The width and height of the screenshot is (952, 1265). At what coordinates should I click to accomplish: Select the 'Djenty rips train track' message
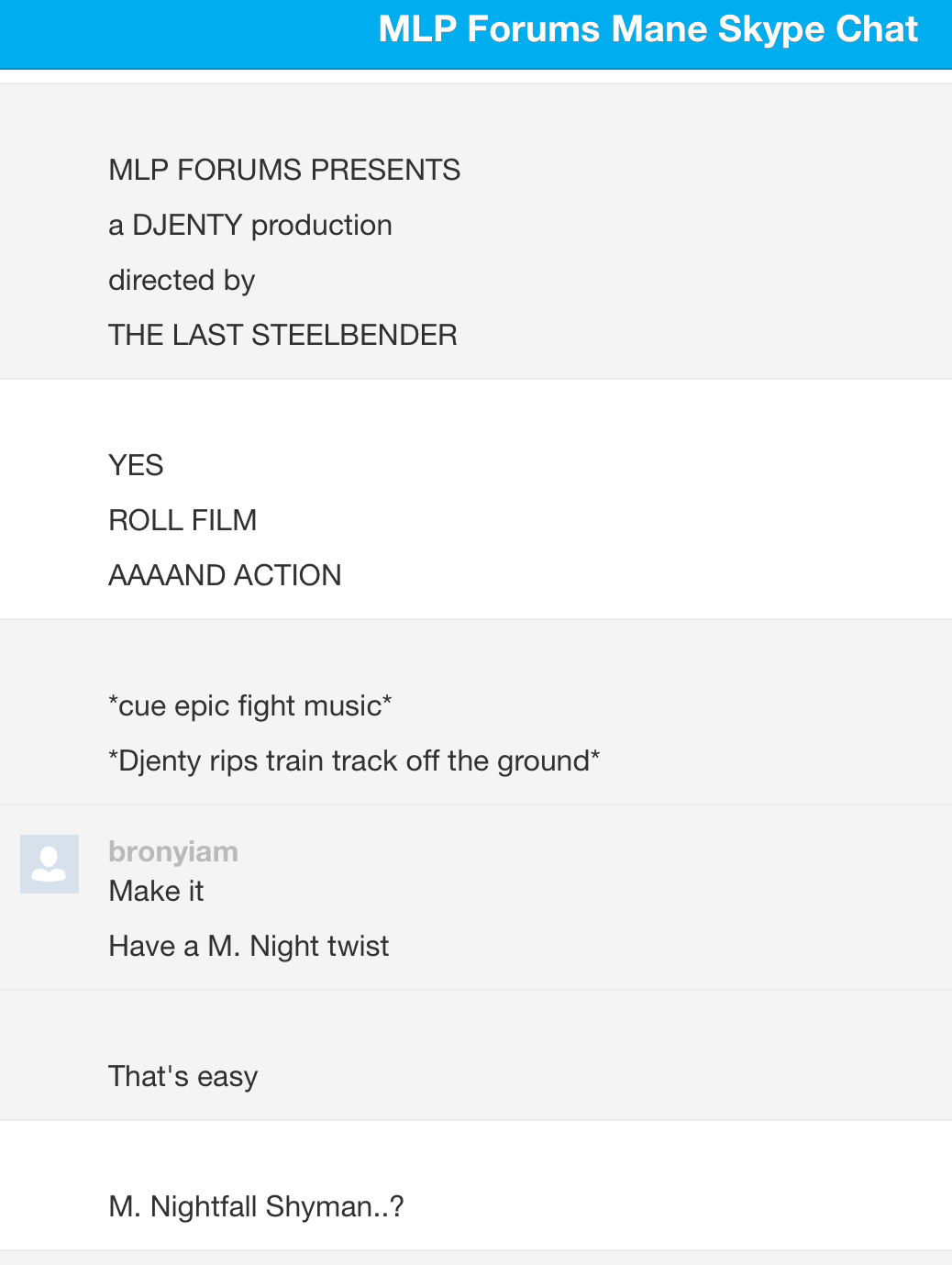(x=354, y=760)
